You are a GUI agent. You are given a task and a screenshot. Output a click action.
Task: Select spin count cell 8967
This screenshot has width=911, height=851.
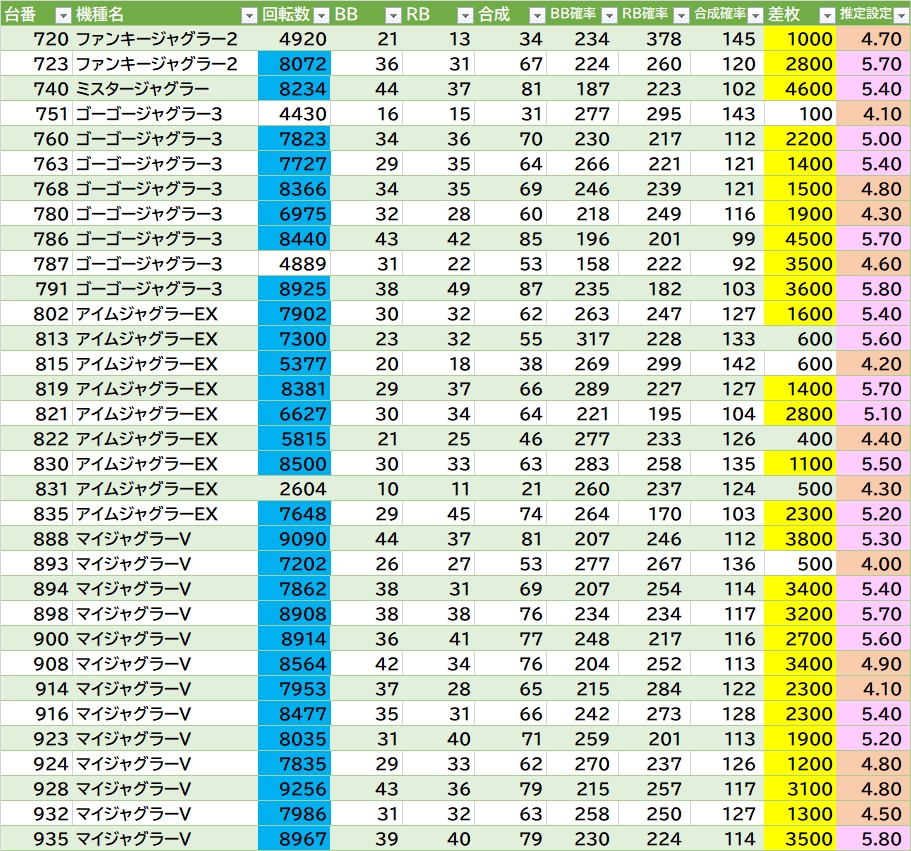point(295,838)
